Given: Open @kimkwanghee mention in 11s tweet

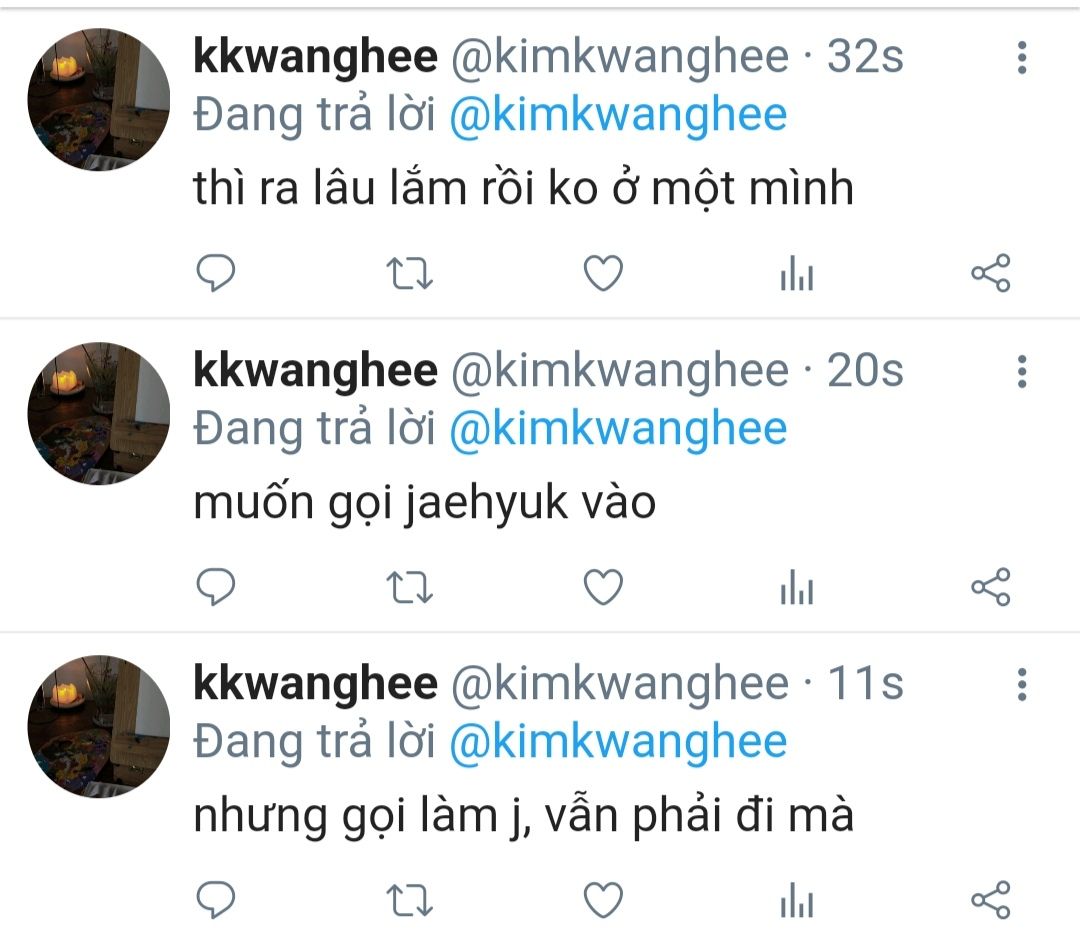Looking at the screenshot, I should [x=618, y=742].
